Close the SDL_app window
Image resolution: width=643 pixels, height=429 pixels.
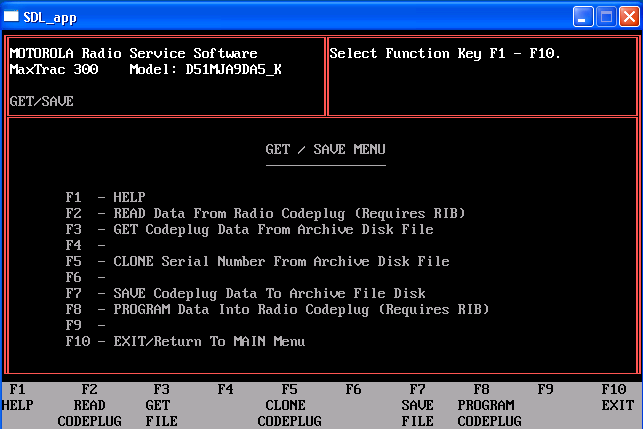tap(629, 17)
